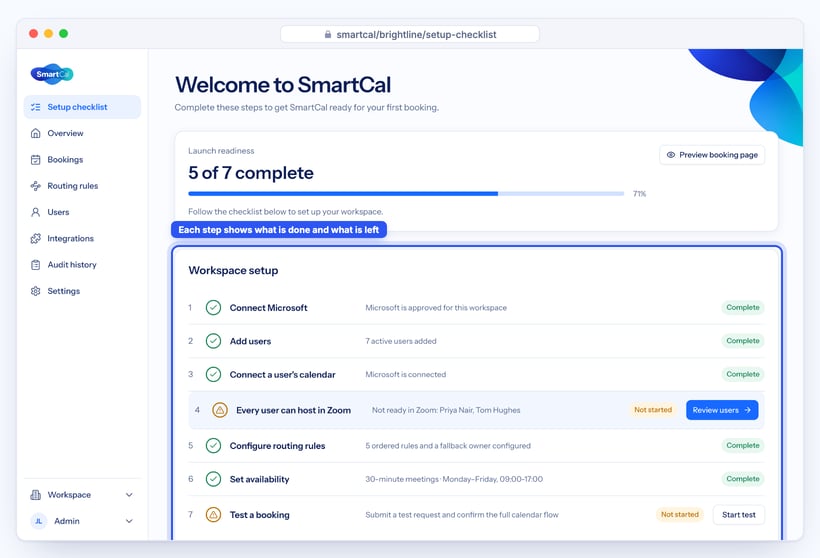Click the green check for Connect Microsoft
The image size is (820, 558).
213,308
